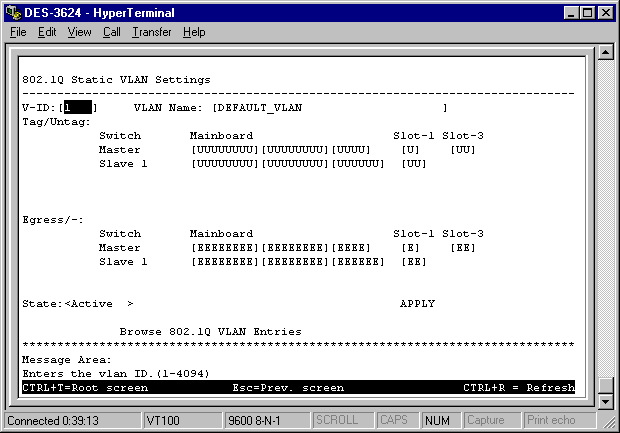Open the Help menu

[193, 32]
